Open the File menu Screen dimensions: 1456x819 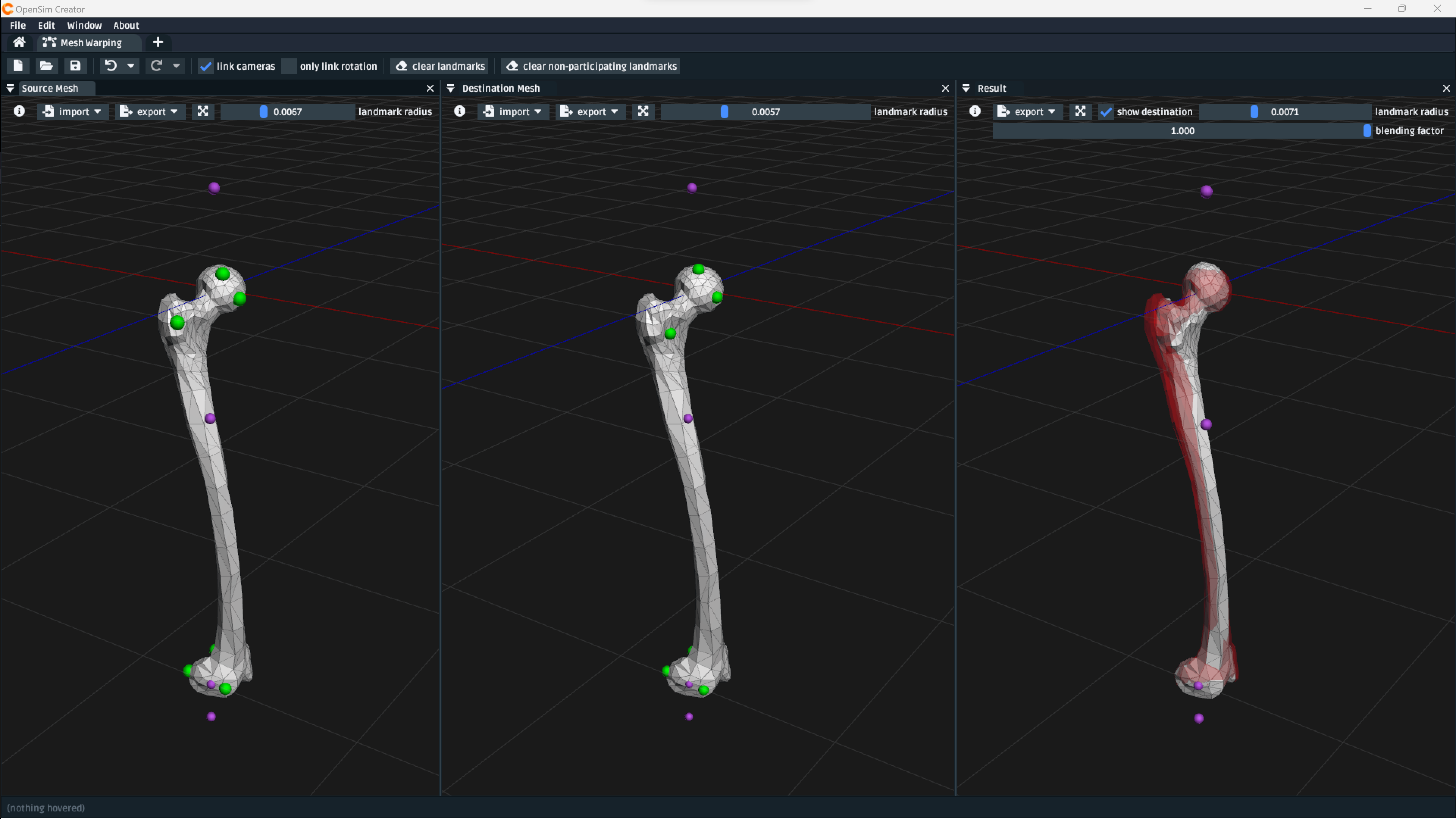pos(17,25)
